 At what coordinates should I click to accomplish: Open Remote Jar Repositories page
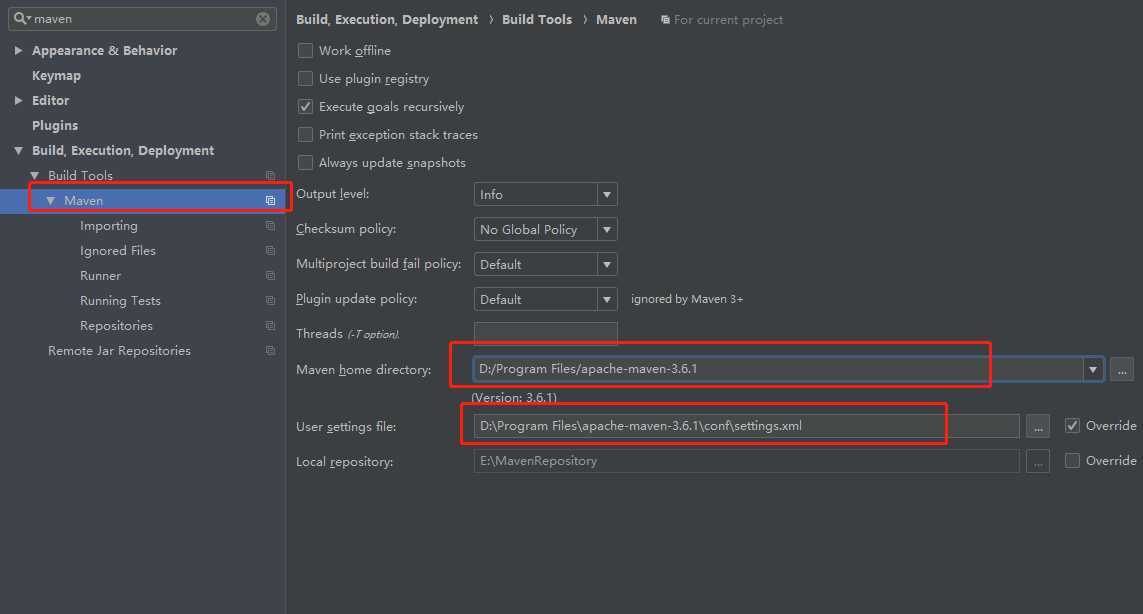[x=120, y=351]
